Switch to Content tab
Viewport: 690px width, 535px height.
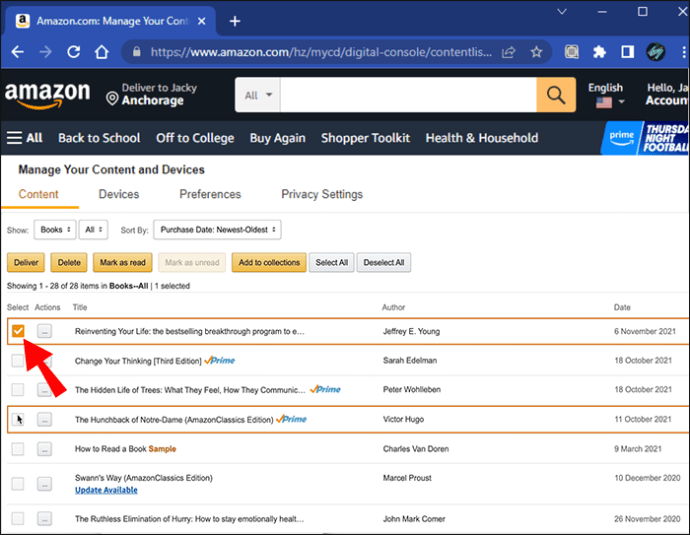38,194
